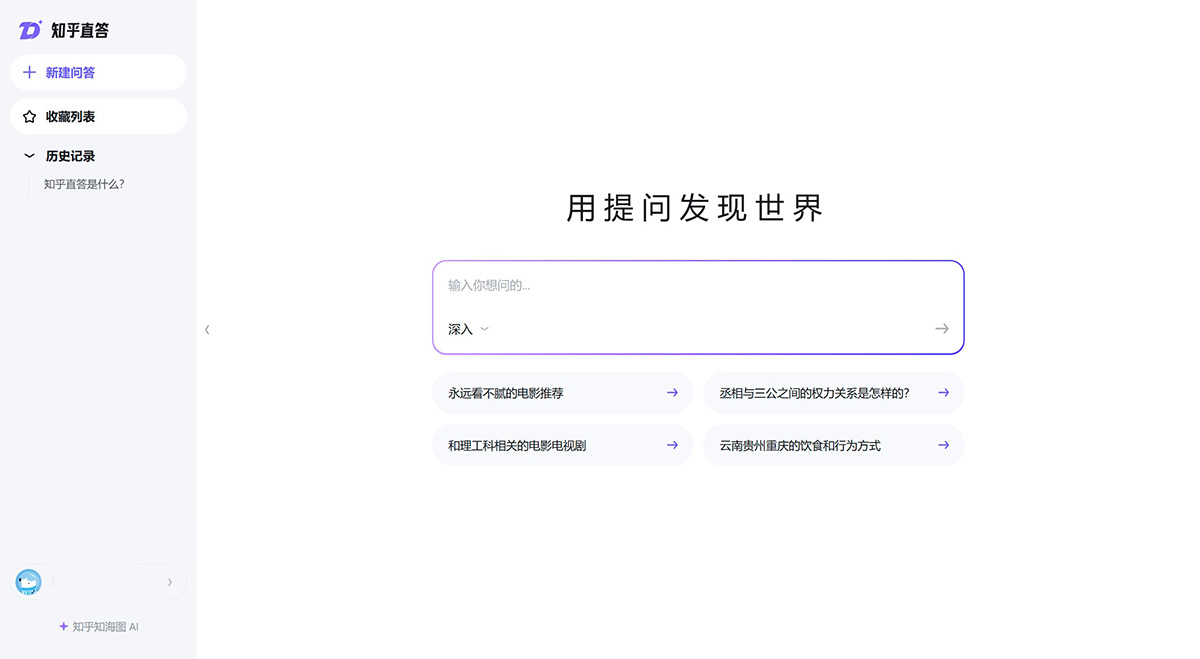Image resolution: width=1200 pixels, height=659 pixels.
Task: Click the 用提问发现世界 heading
Action: tap(697, 208)
